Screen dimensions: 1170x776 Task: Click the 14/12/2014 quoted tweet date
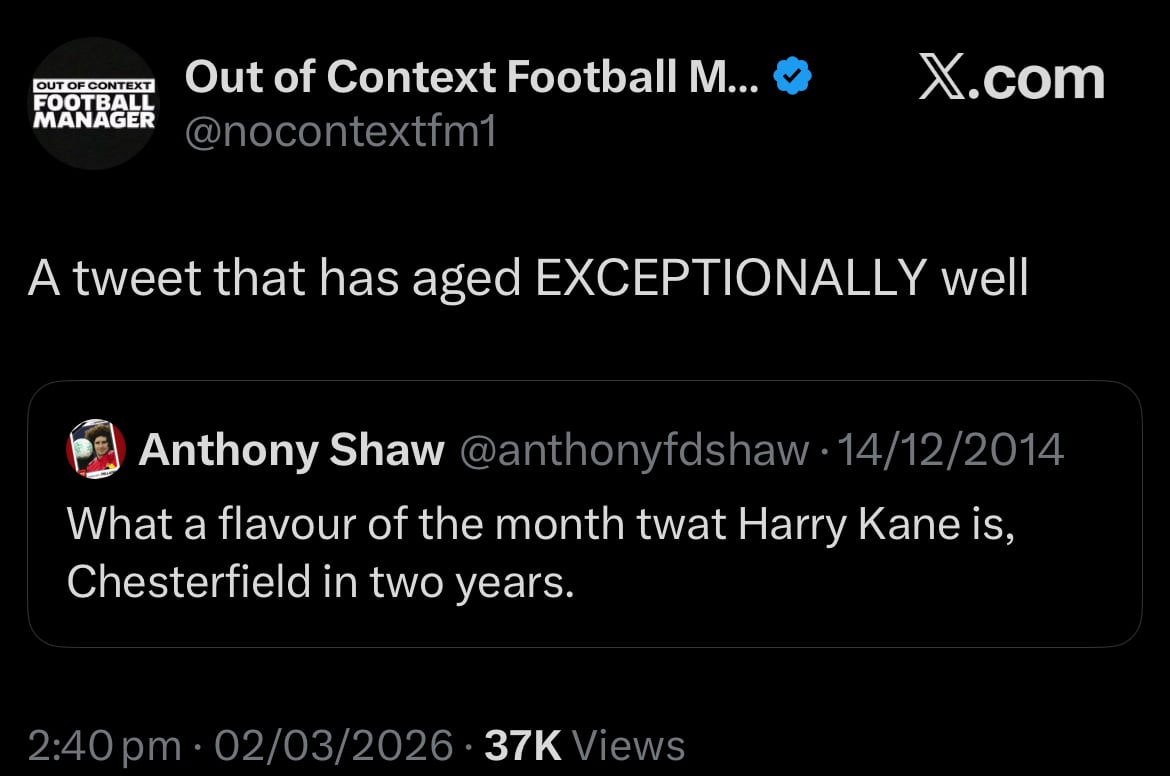pyautogui.click(x=951, y=450)
